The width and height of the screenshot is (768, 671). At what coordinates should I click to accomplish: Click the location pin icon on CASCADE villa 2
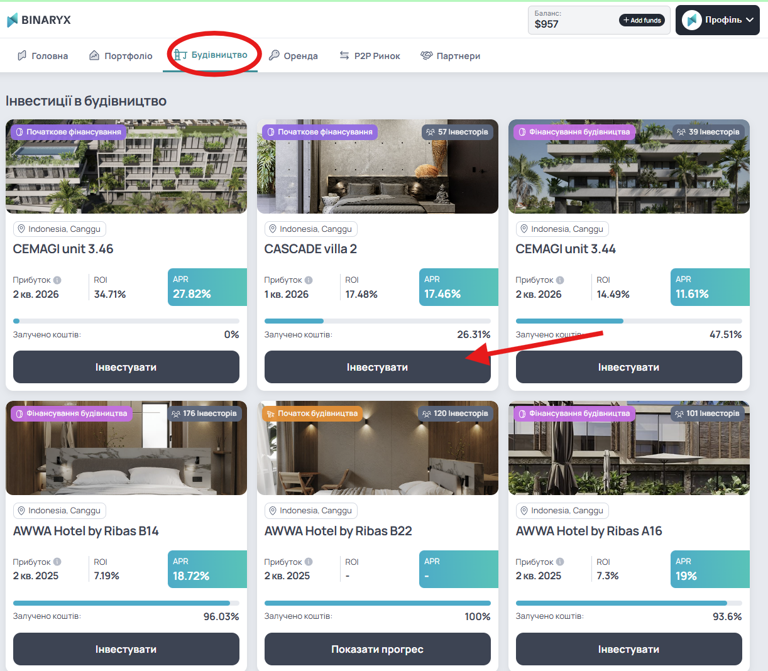pyautogui.click(x=272, y=229)
